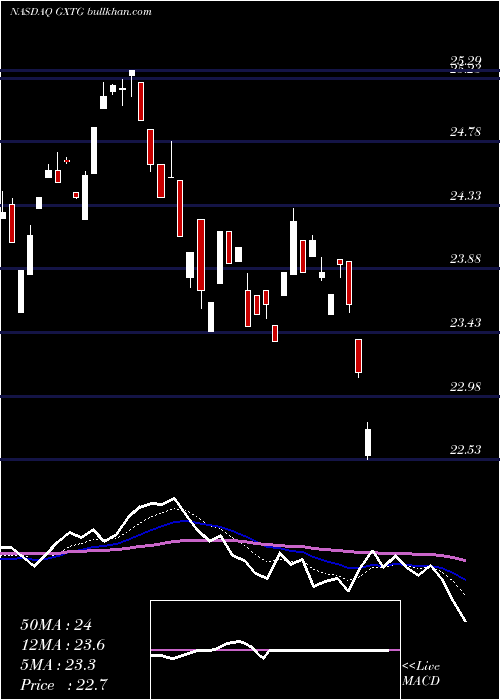The image size is (500, 700).
Task: Click the 50MA : 24 value
Action: [x=56, y=625]
